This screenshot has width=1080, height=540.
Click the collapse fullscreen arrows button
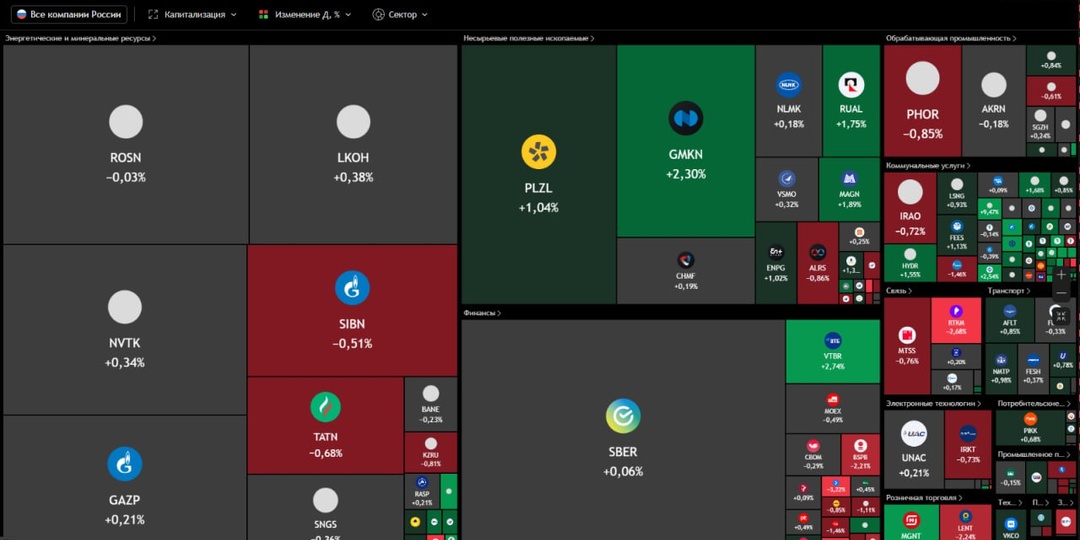[x=1061, y=315]
